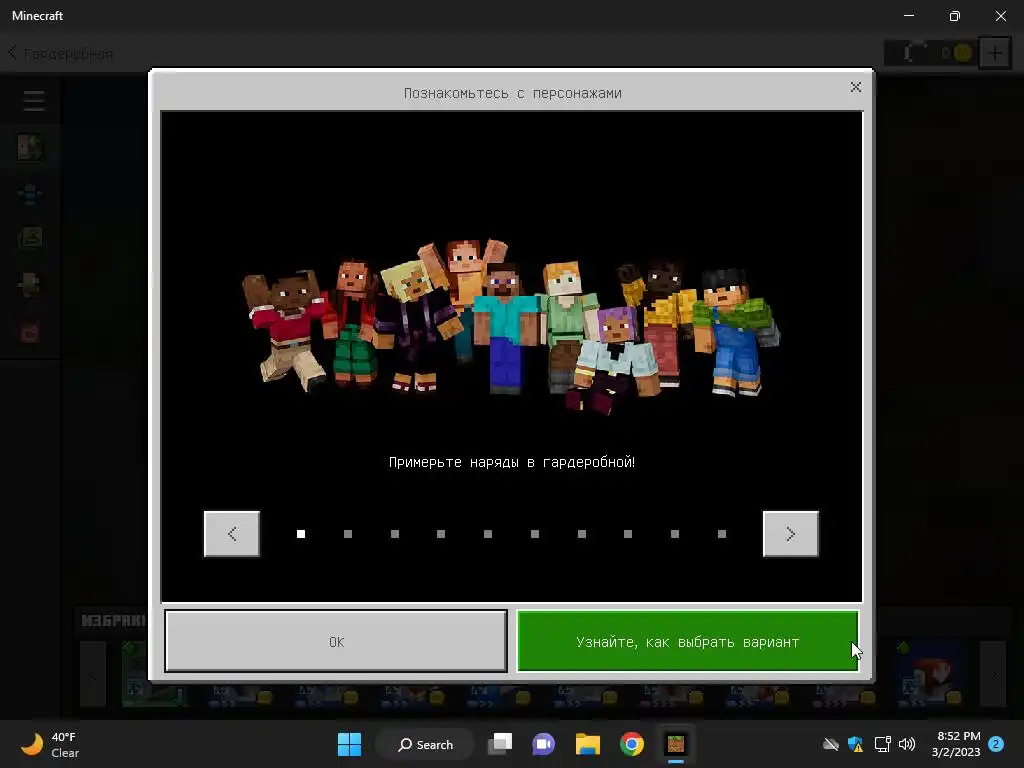Select the eighth page indicator dot
Image resolution: width=1024 pixels, height=768 pixels.
click(628, 534)
